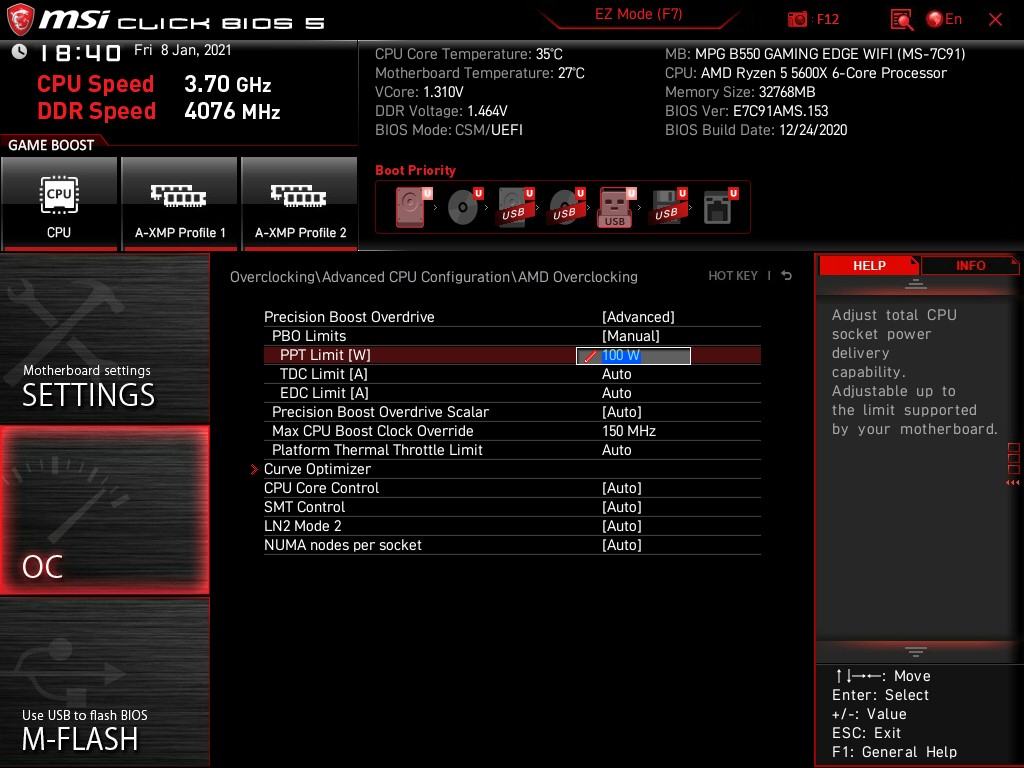1024x768 pixels.
Task: Click the Boot Priority heading
Action: [415, 170]
